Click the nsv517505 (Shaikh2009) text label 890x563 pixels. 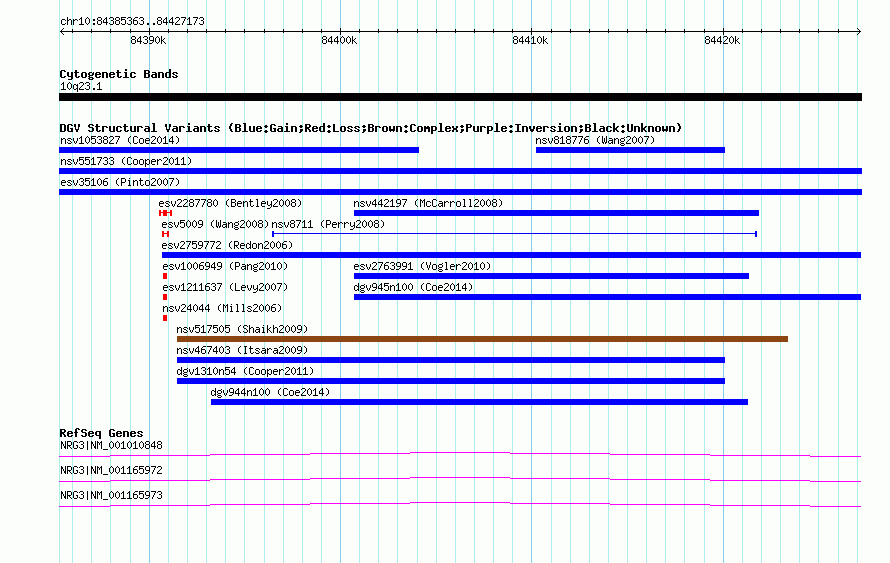coord(242,329)
